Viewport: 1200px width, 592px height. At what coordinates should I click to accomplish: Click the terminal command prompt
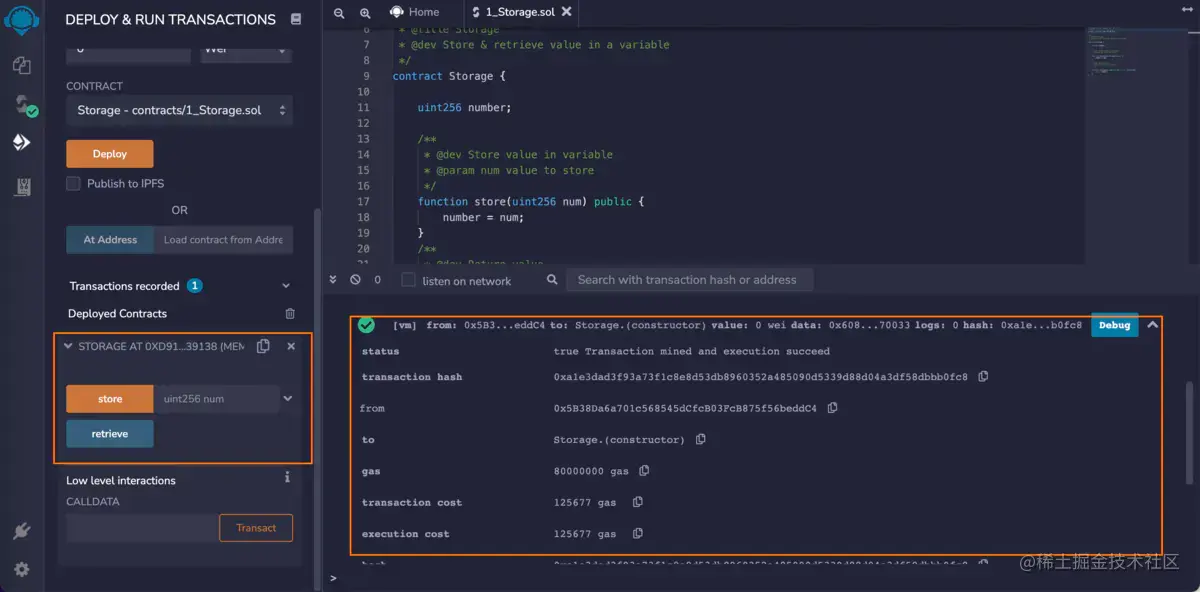(334, 577)
